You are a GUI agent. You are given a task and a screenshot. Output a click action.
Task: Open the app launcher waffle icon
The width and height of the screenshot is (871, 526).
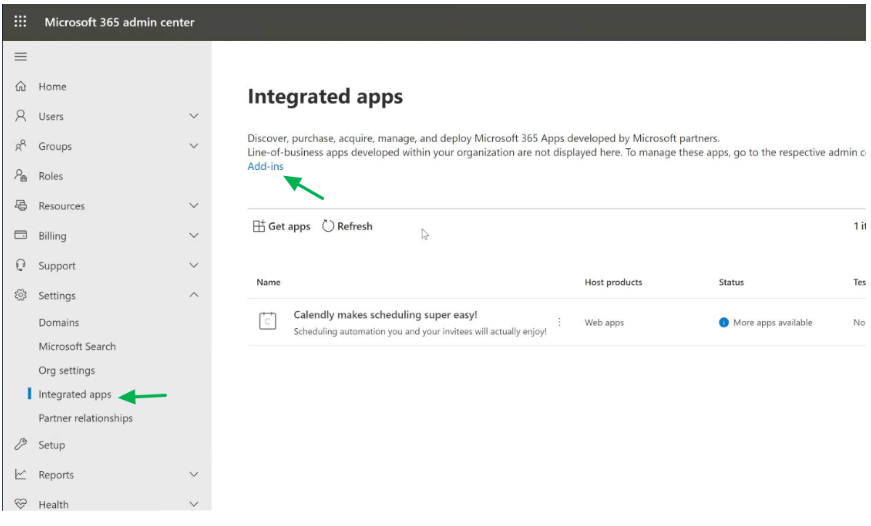[x=21, y=22]
